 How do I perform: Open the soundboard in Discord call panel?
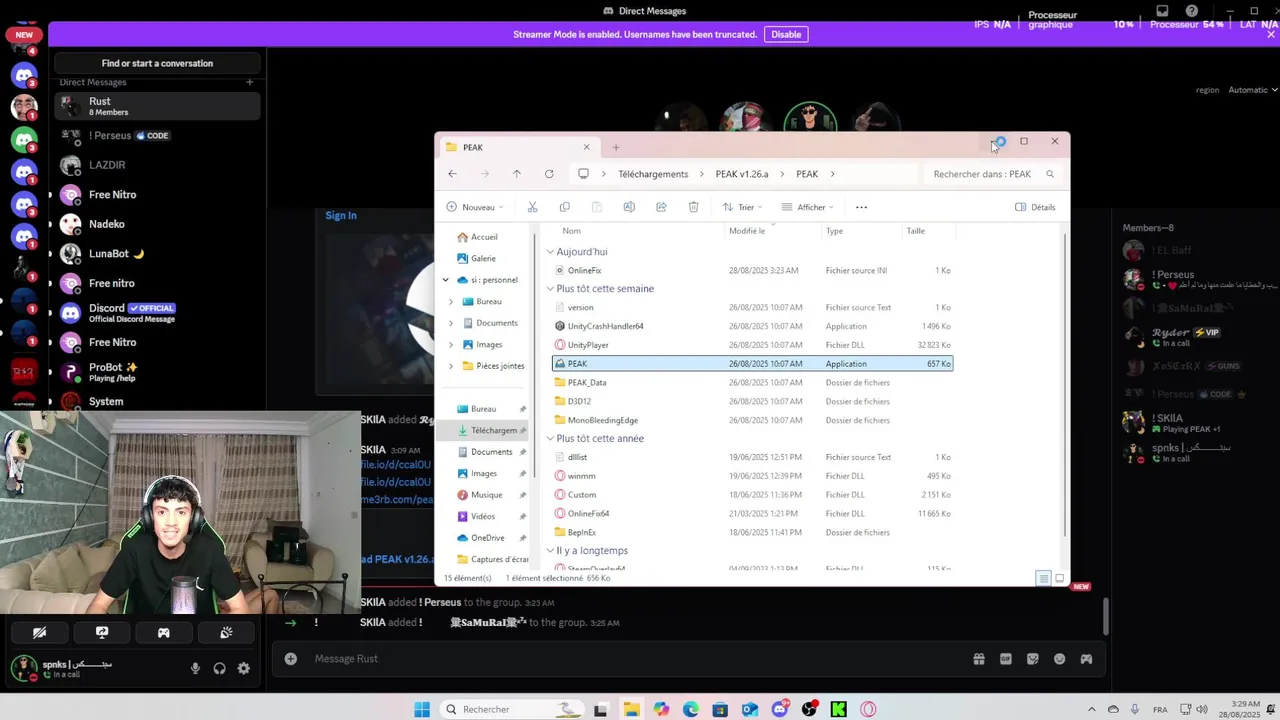(226, 632)
